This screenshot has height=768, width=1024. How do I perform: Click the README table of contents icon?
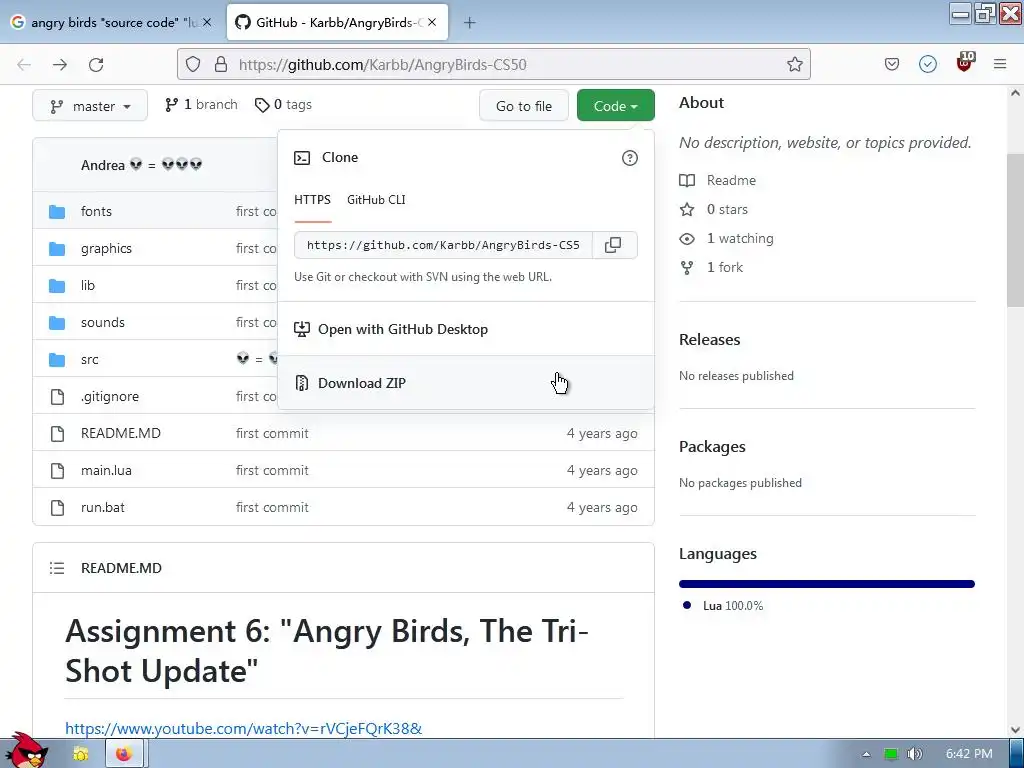pos(57,568)
